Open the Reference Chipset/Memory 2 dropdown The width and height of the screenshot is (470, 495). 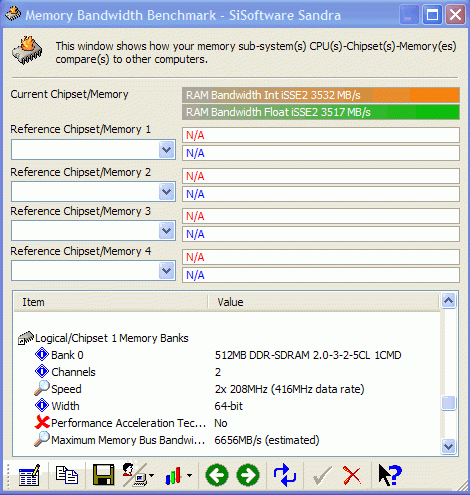point(167,192)
